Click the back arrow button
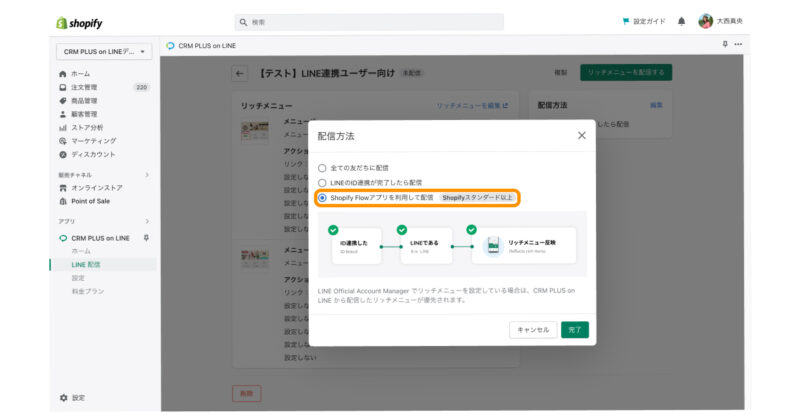This screenshot has width=800, height=420. click(x=240, y=73)
